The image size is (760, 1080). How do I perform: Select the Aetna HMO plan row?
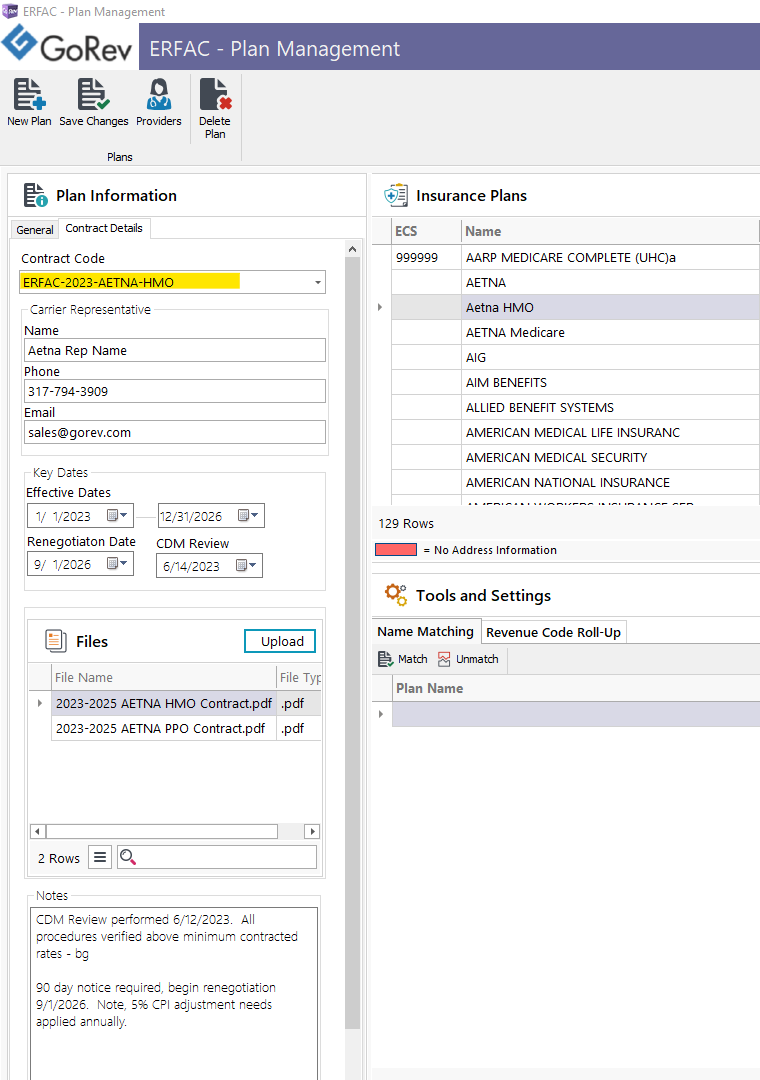(575, 307)
